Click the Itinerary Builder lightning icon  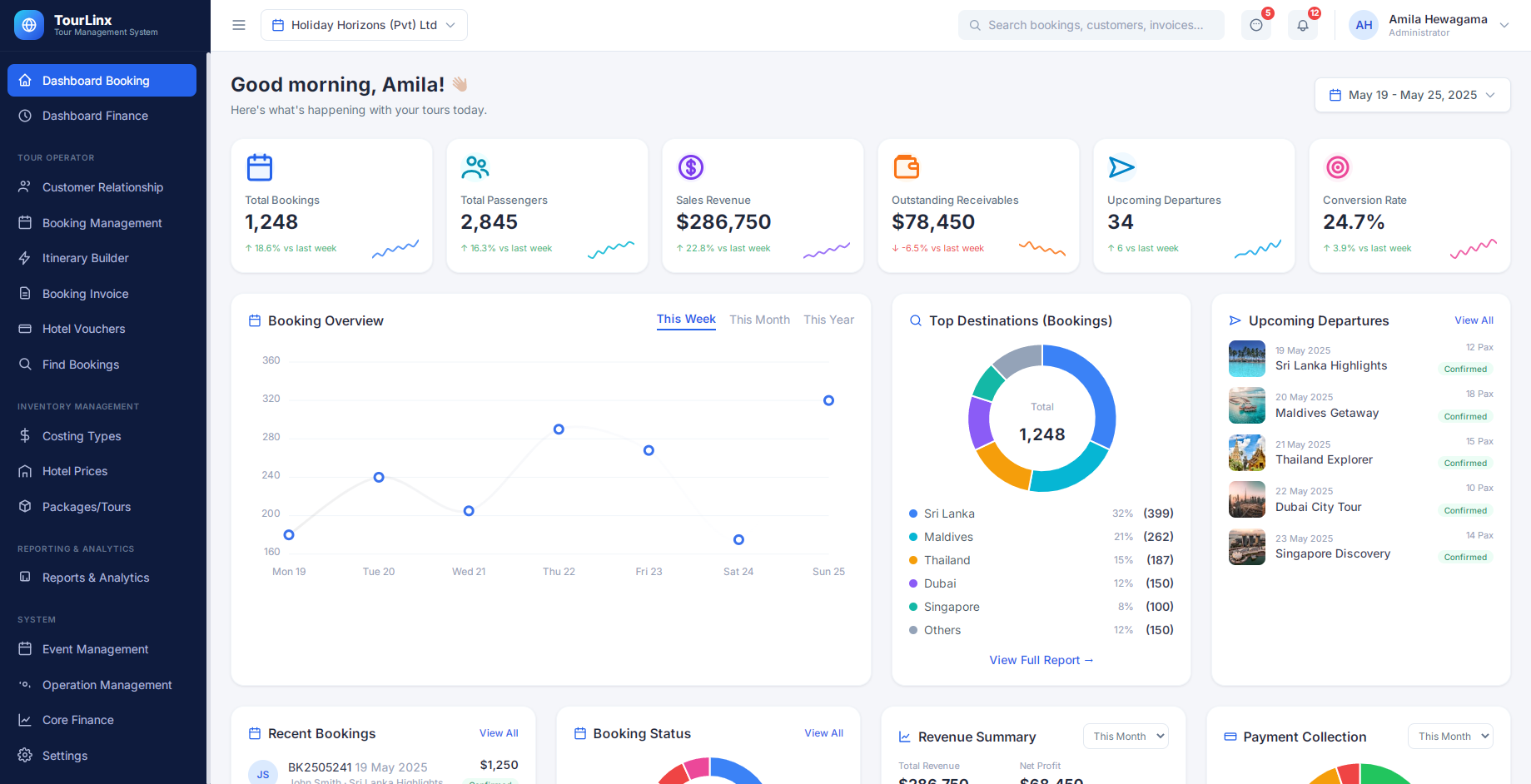pos(25,258)
